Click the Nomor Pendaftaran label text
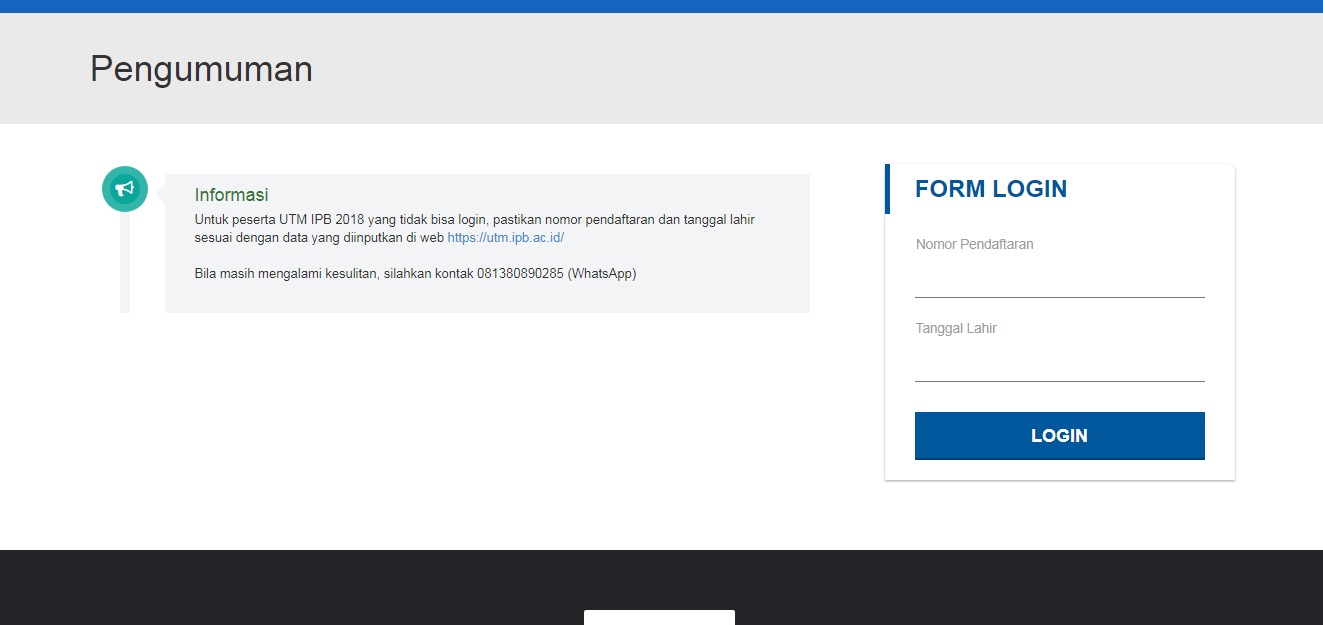Viewport: 1323px width, 625px height. (974, 244)
